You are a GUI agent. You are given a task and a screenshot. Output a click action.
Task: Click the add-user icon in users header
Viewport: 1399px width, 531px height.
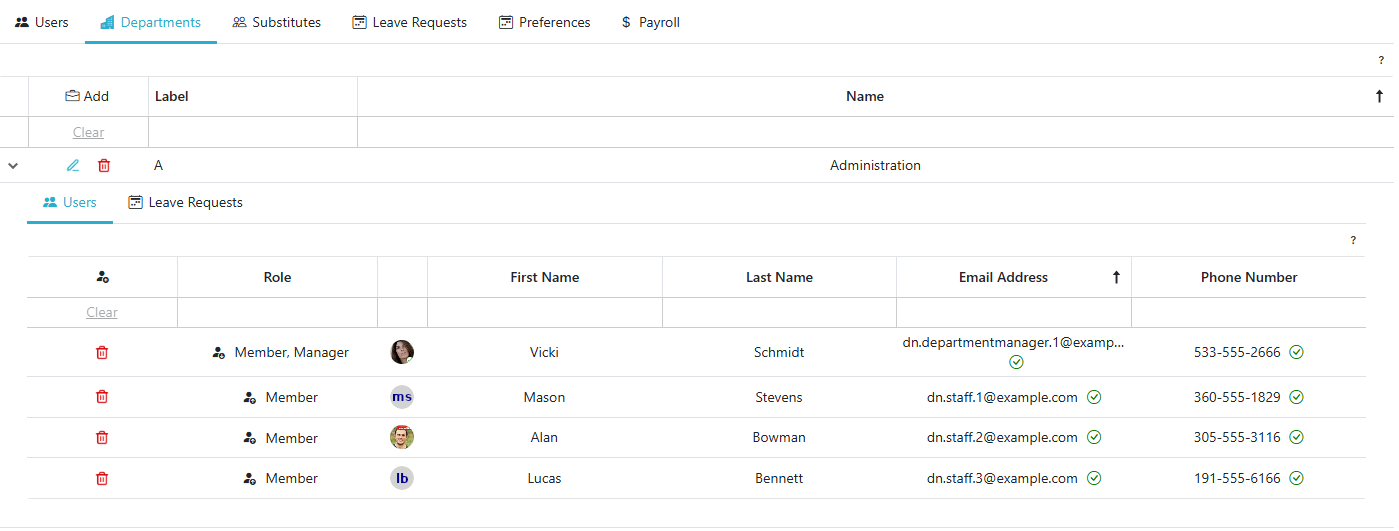click(102, 277)
